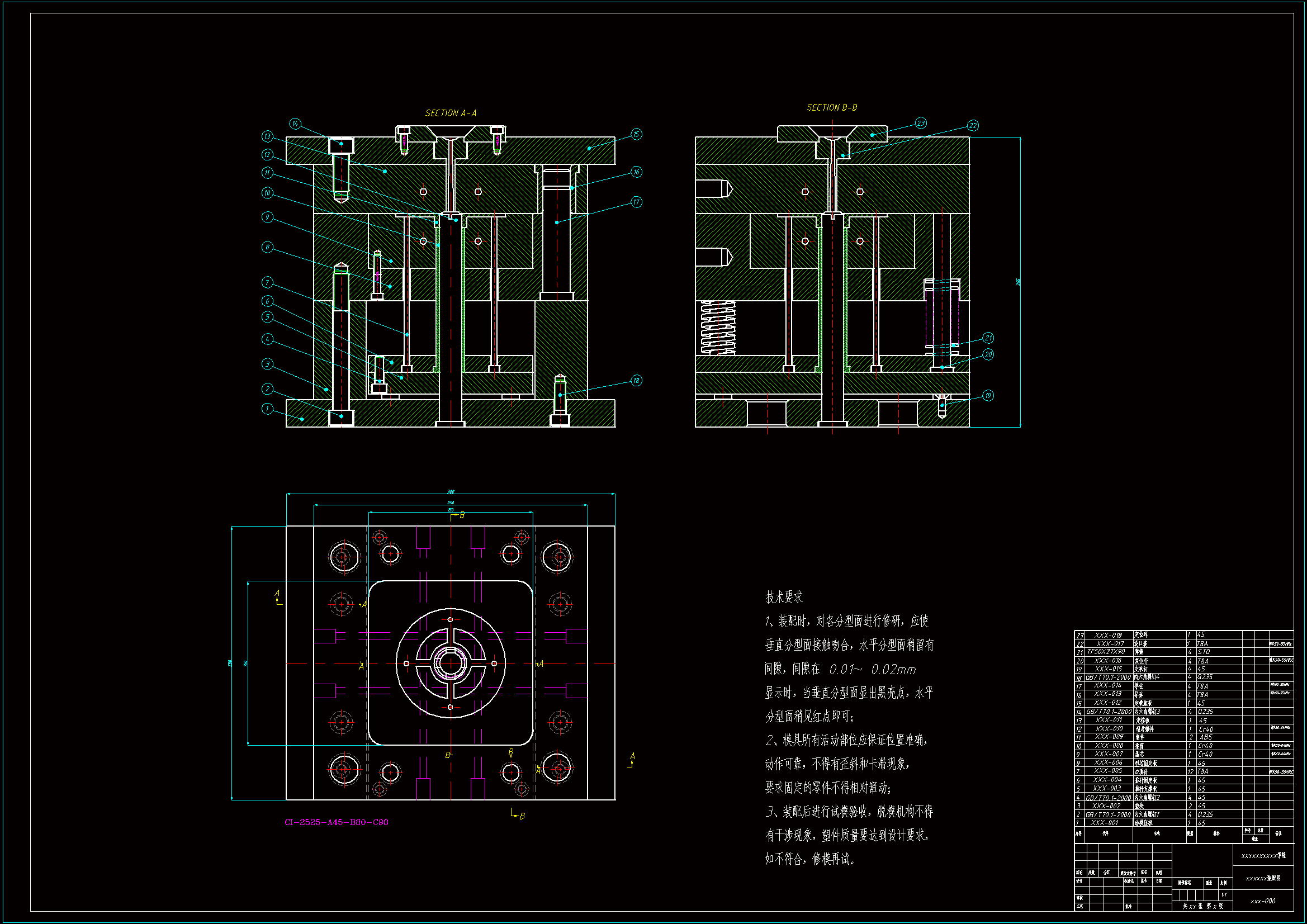Click the center circle in plan view

[450, 664]
